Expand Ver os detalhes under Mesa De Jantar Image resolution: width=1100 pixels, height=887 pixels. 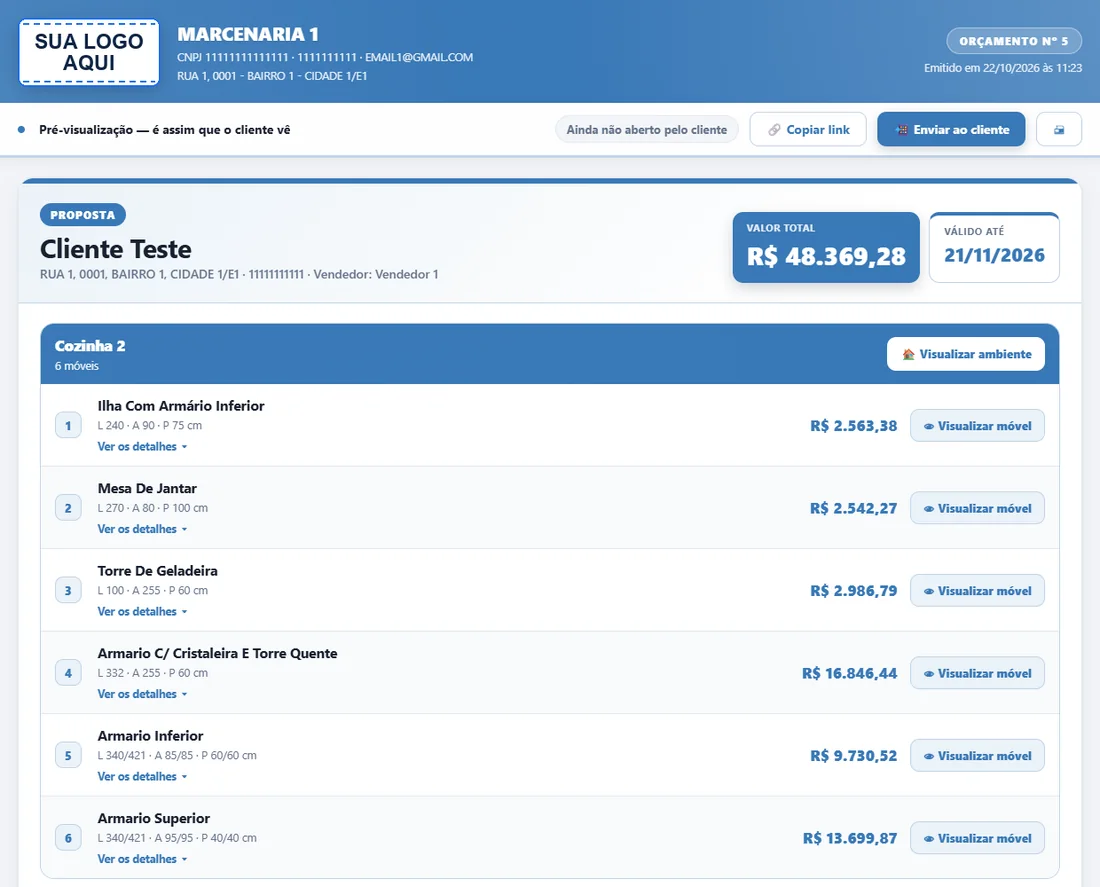[x=142, y=529]
